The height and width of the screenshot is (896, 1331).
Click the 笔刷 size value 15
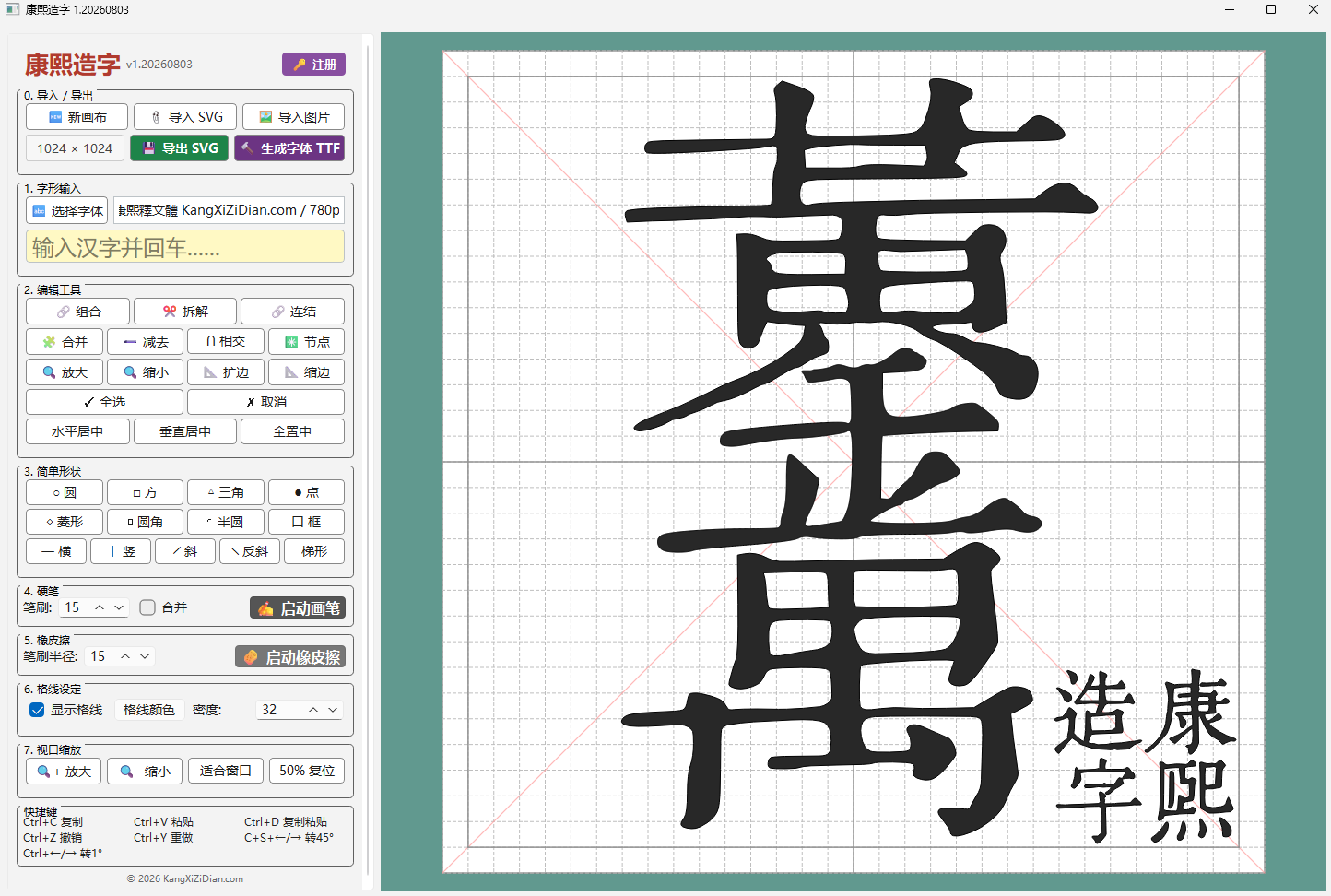[x=74, y=607]
